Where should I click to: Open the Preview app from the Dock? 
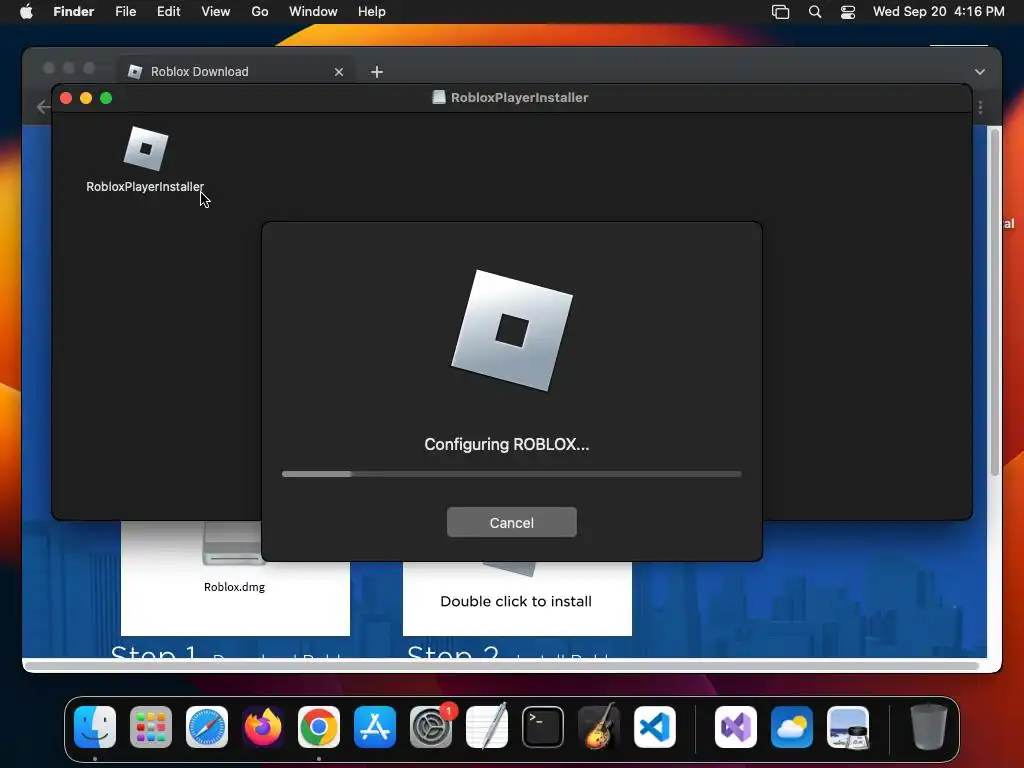coord(848,727)
